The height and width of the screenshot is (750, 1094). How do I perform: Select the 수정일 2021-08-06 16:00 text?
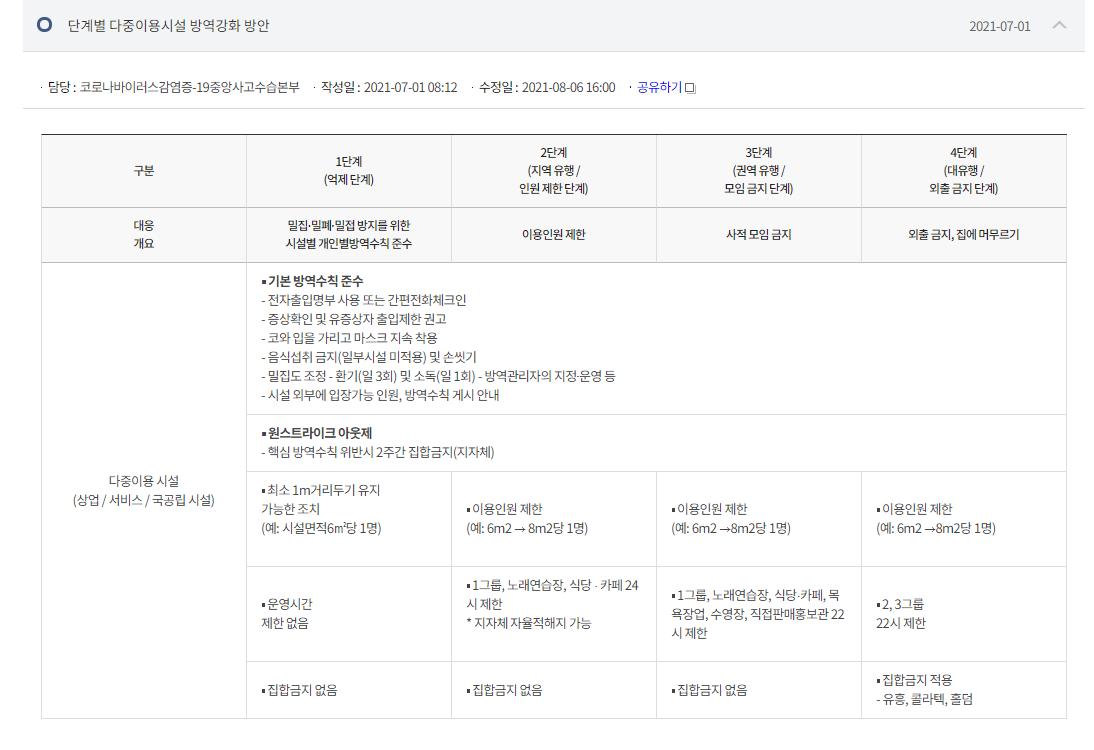(x=547, y=87)
